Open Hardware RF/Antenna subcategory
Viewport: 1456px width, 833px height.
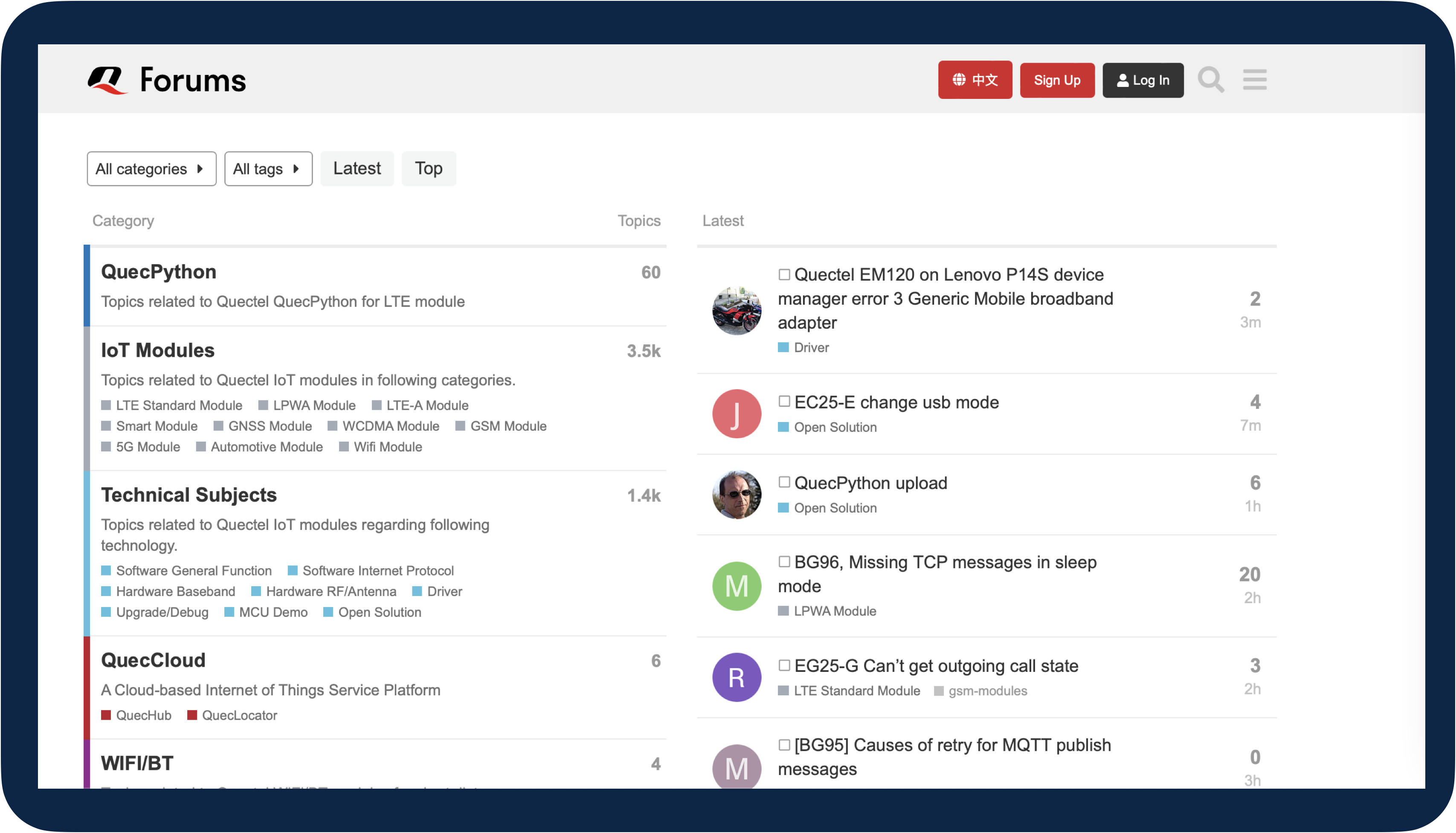tap(324, 592)
